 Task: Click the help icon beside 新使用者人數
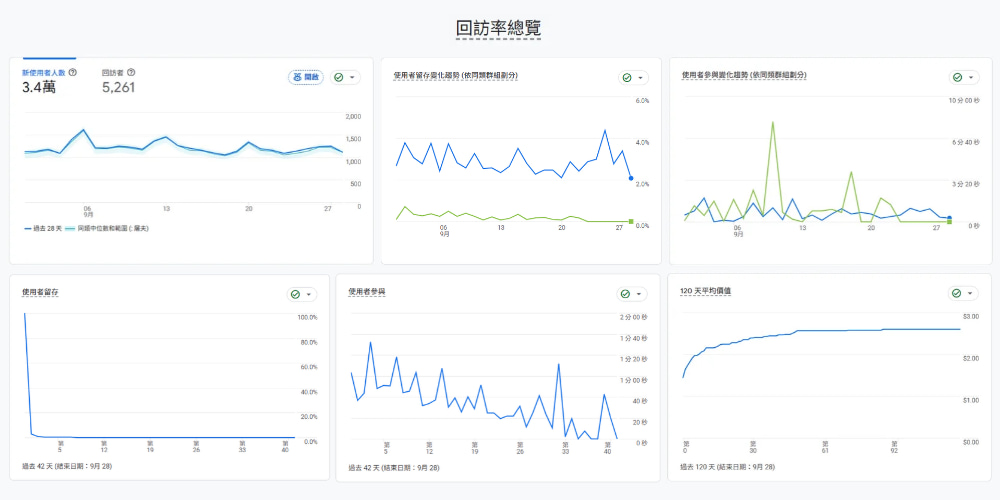72,73
